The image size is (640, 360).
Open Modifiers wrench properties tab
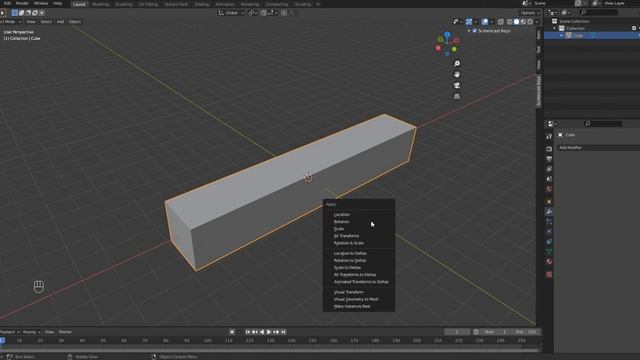coord(549,212)
